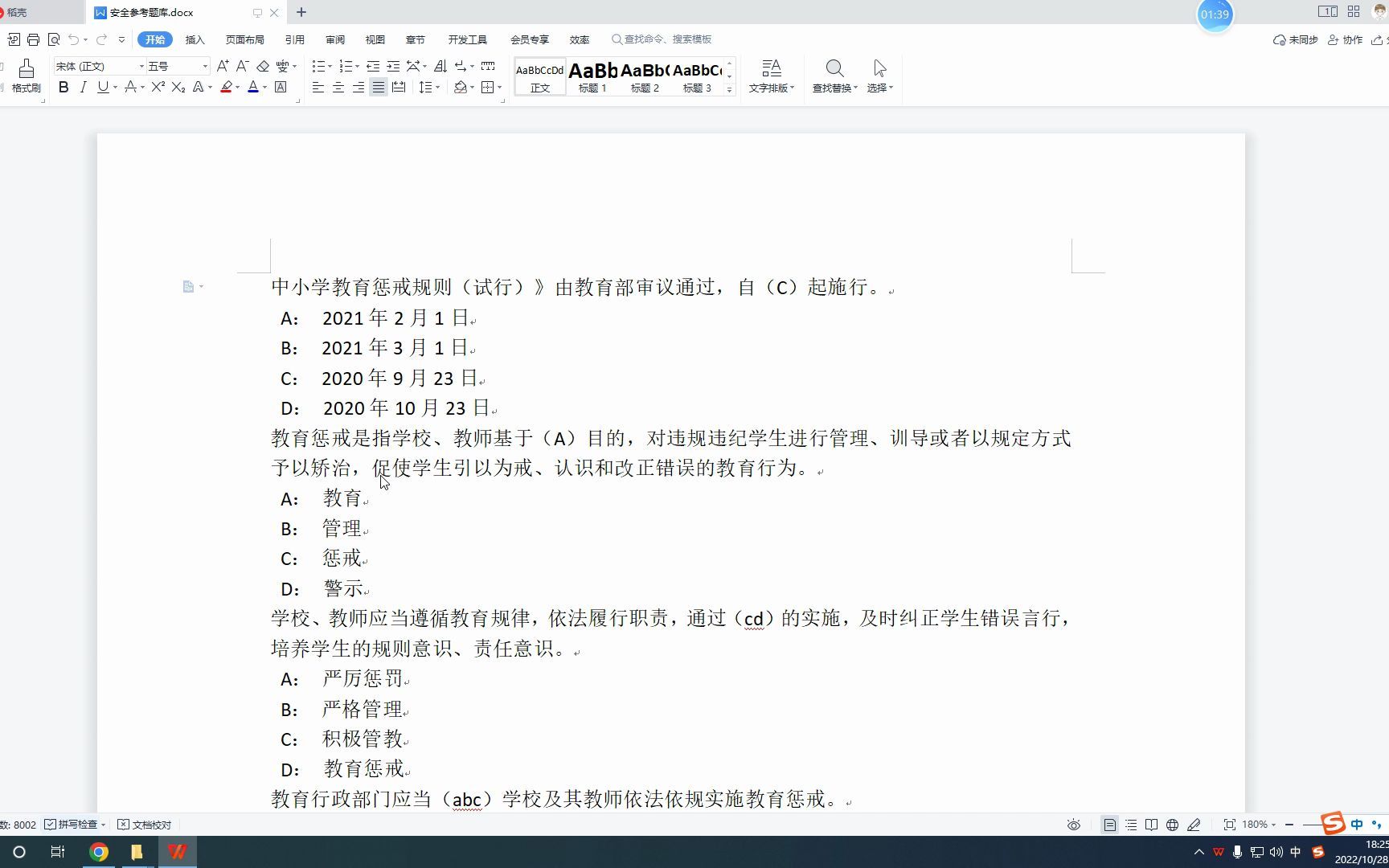Apply the 标题 2 (Heading 2) style
Viewport: 1389px width, 868px height.
tap(645, 77)
